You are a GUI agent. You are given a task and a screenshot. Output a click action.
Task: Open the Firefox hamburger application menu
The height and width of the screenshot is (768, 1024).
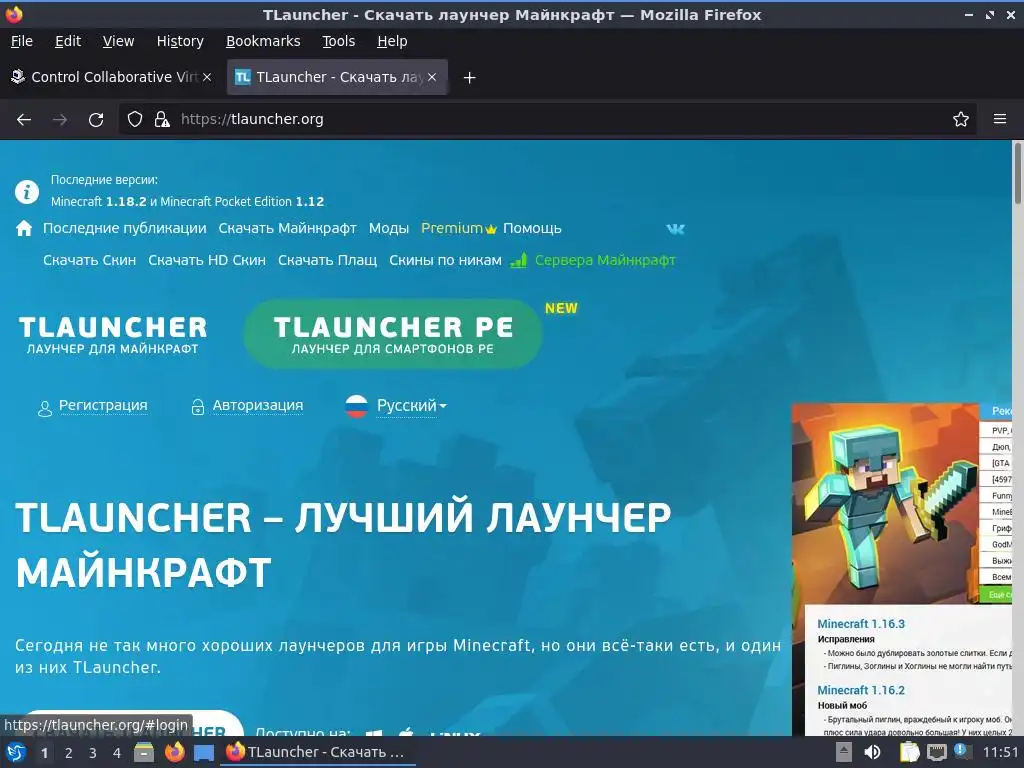pos(1000,120)
